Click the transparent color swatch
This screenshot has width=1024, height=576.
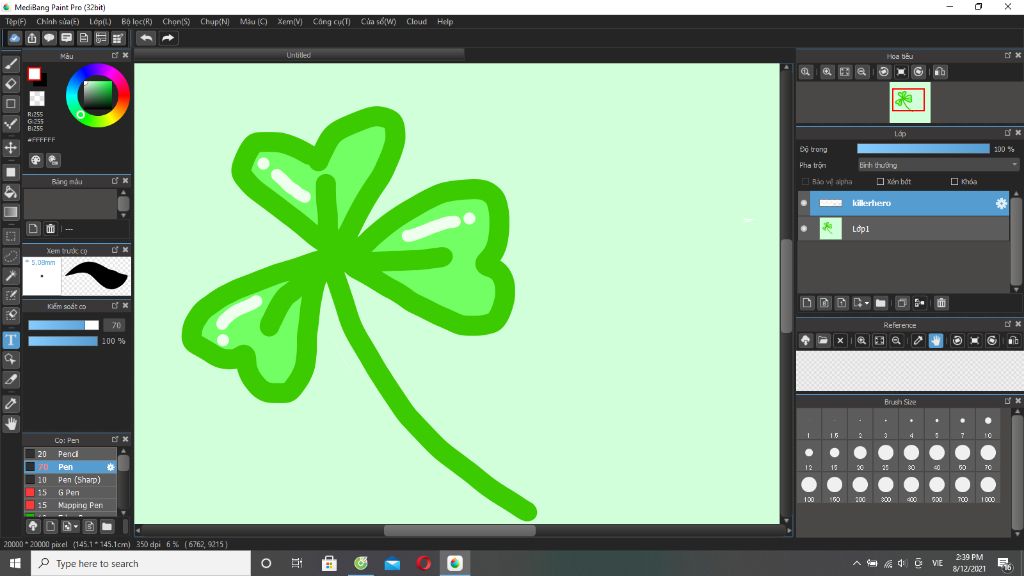(x=37, y=99)
